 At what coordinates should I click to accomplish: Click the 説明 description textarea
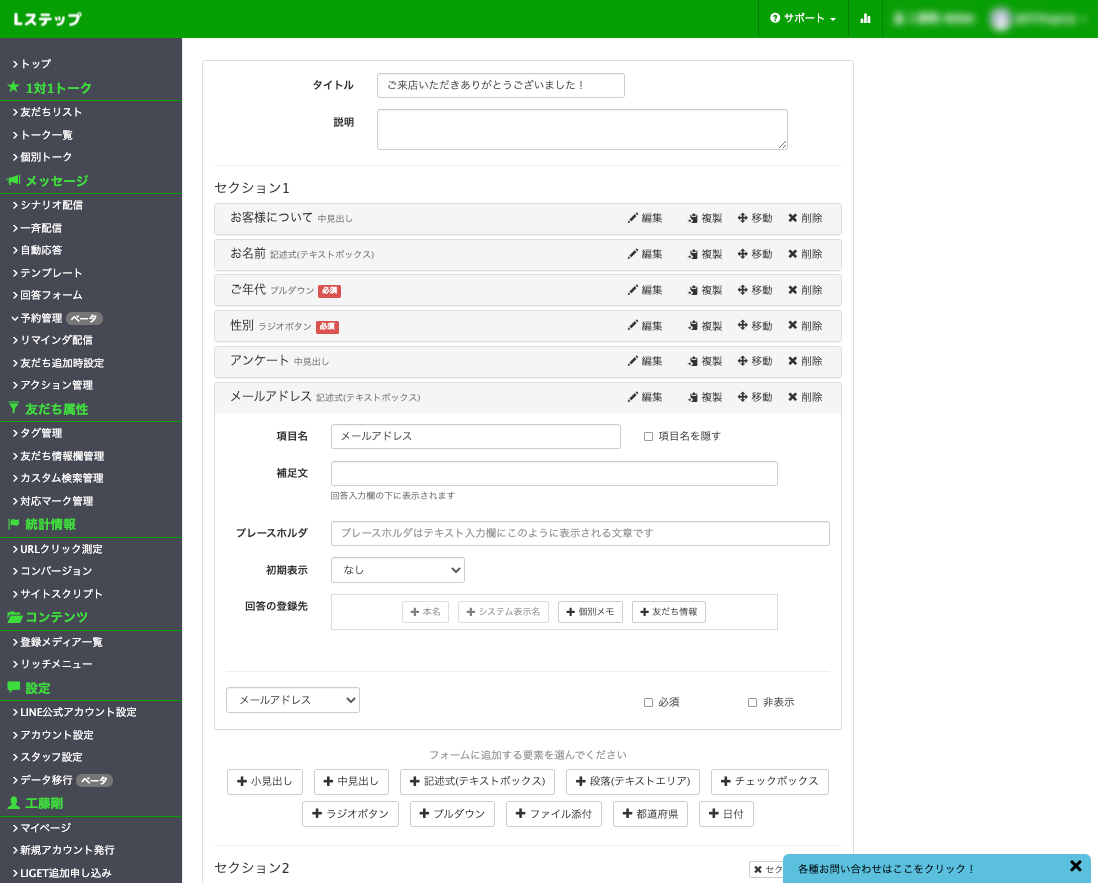point(582,130)
